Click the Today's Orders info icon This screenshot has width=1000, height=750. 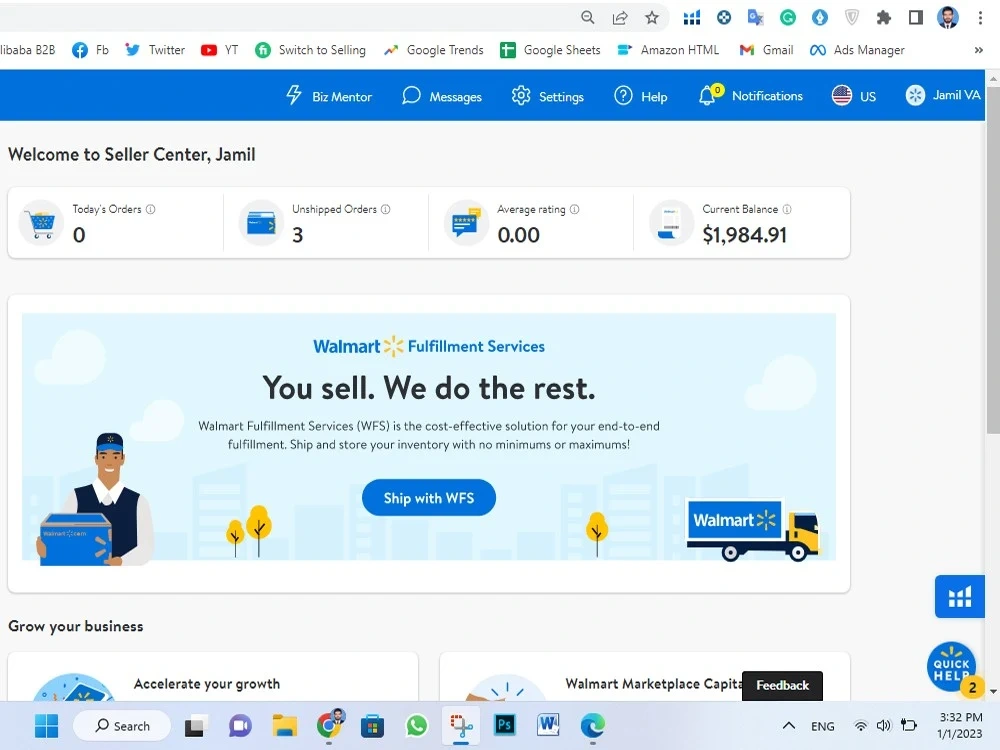pyautogui.click(x=151, y=209)
